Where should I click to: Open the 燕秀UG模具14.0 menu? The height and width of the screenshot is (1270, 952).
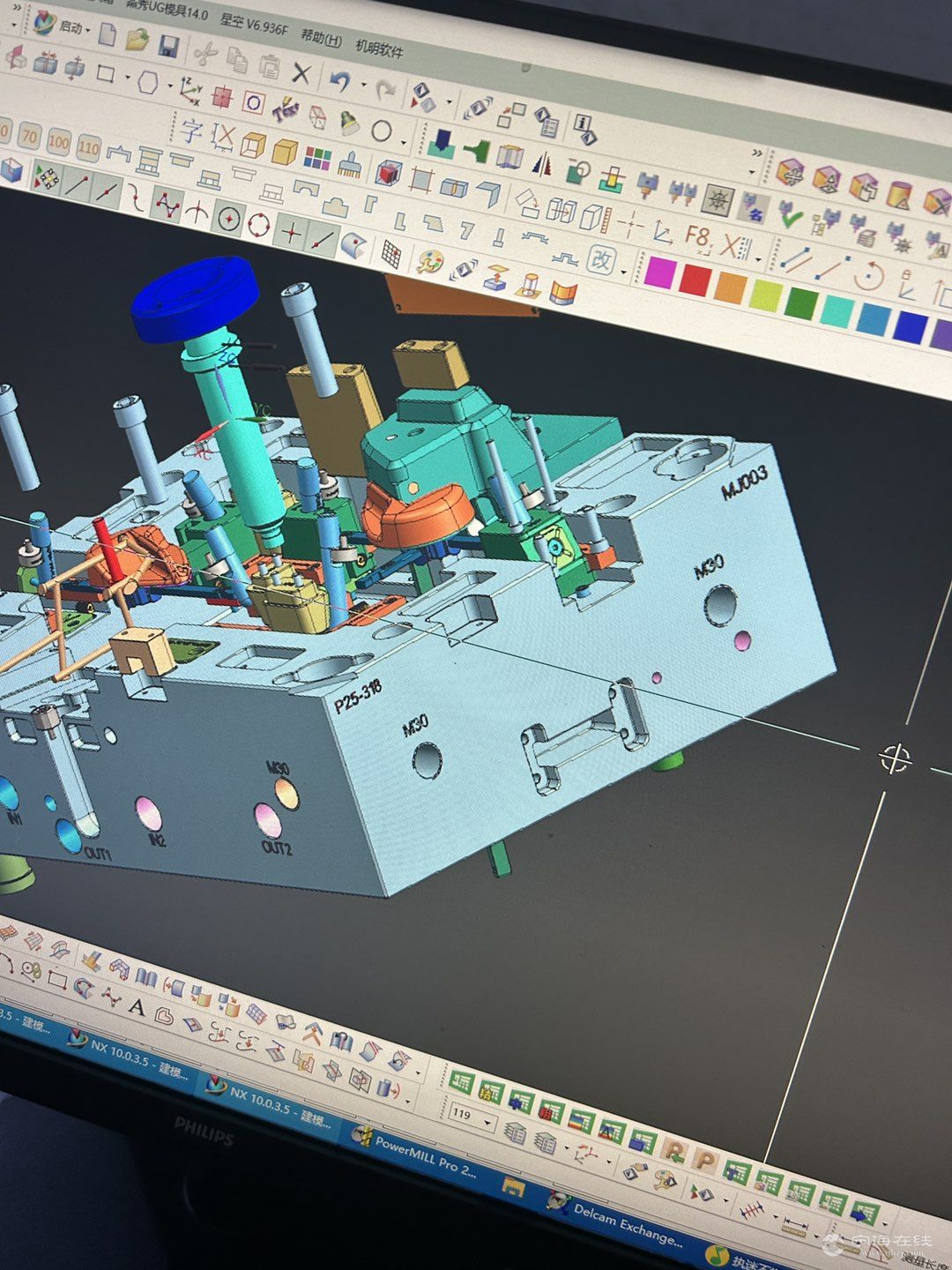[167, 11]
